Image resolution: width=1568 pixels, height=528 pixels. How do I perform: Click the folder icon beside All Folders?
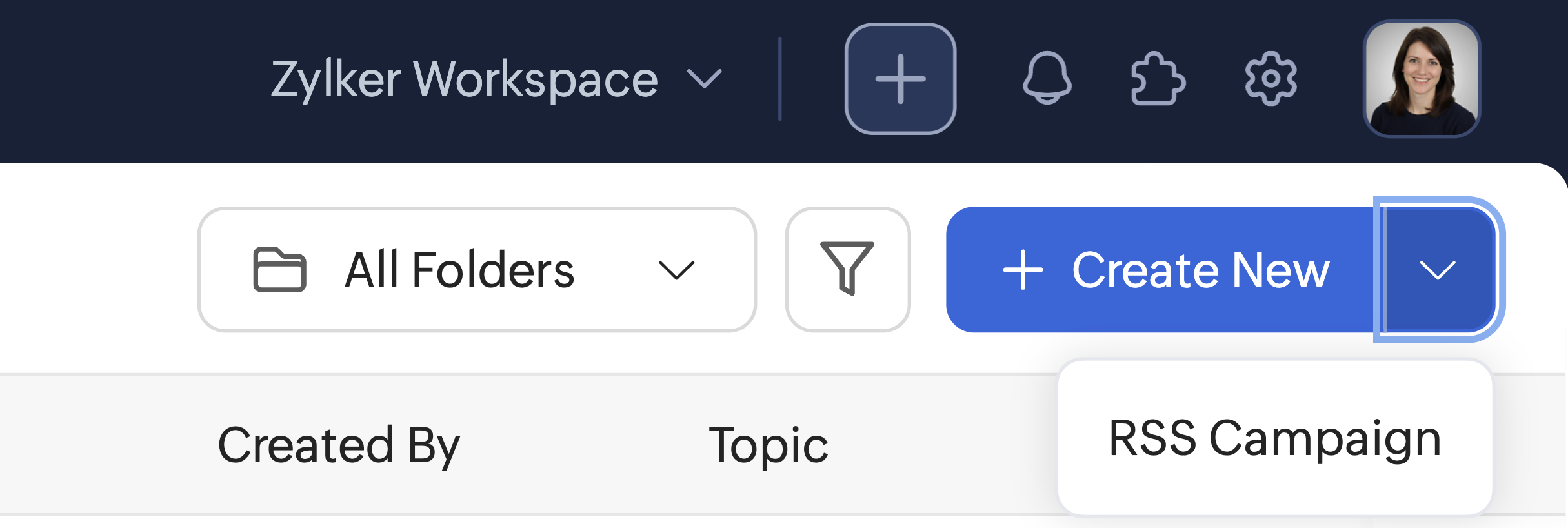[x=279, y=269]
